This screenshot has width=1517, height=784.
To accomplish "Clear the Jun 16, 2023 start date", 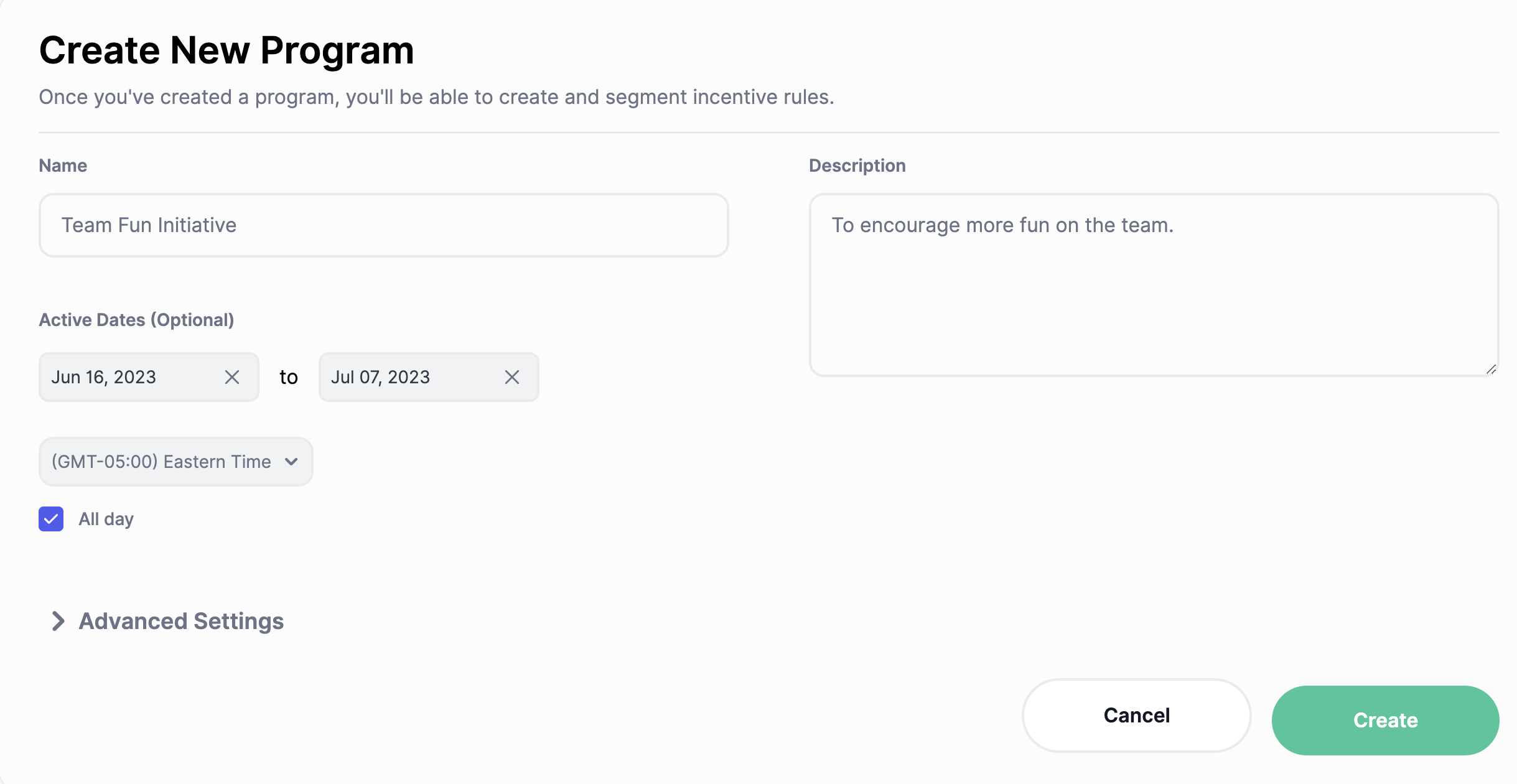I will (232, 377).
